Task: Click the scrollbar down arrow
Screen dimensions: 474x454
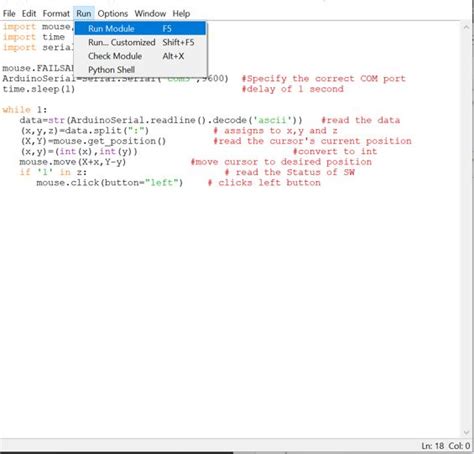Action: tap(466, 432)
